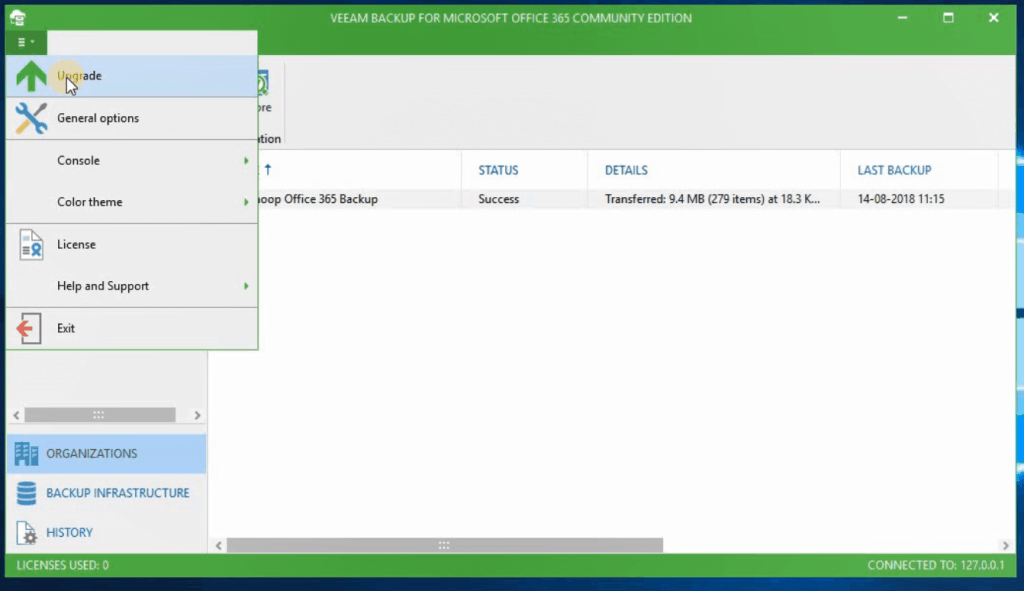Click the History document gear icon

point(26,533)
